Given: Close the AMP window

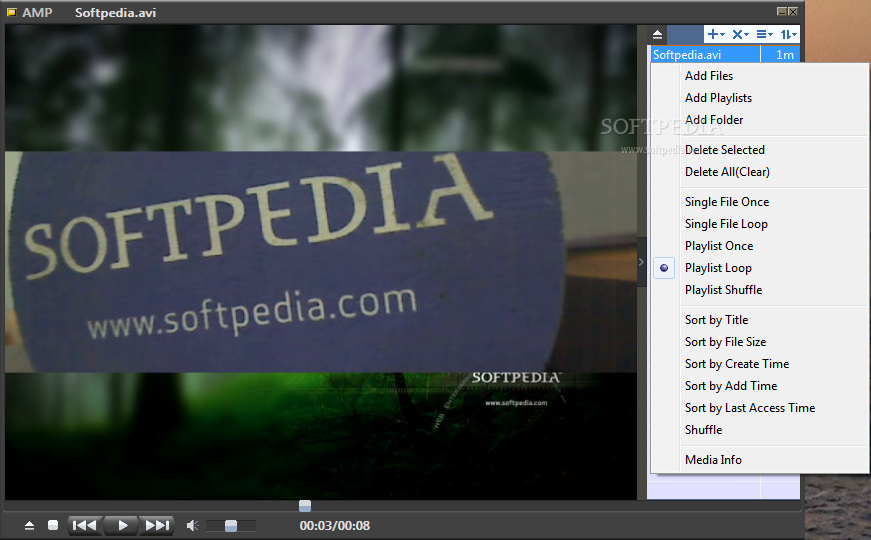Looking at the screenshot, I should pos(793,11).
